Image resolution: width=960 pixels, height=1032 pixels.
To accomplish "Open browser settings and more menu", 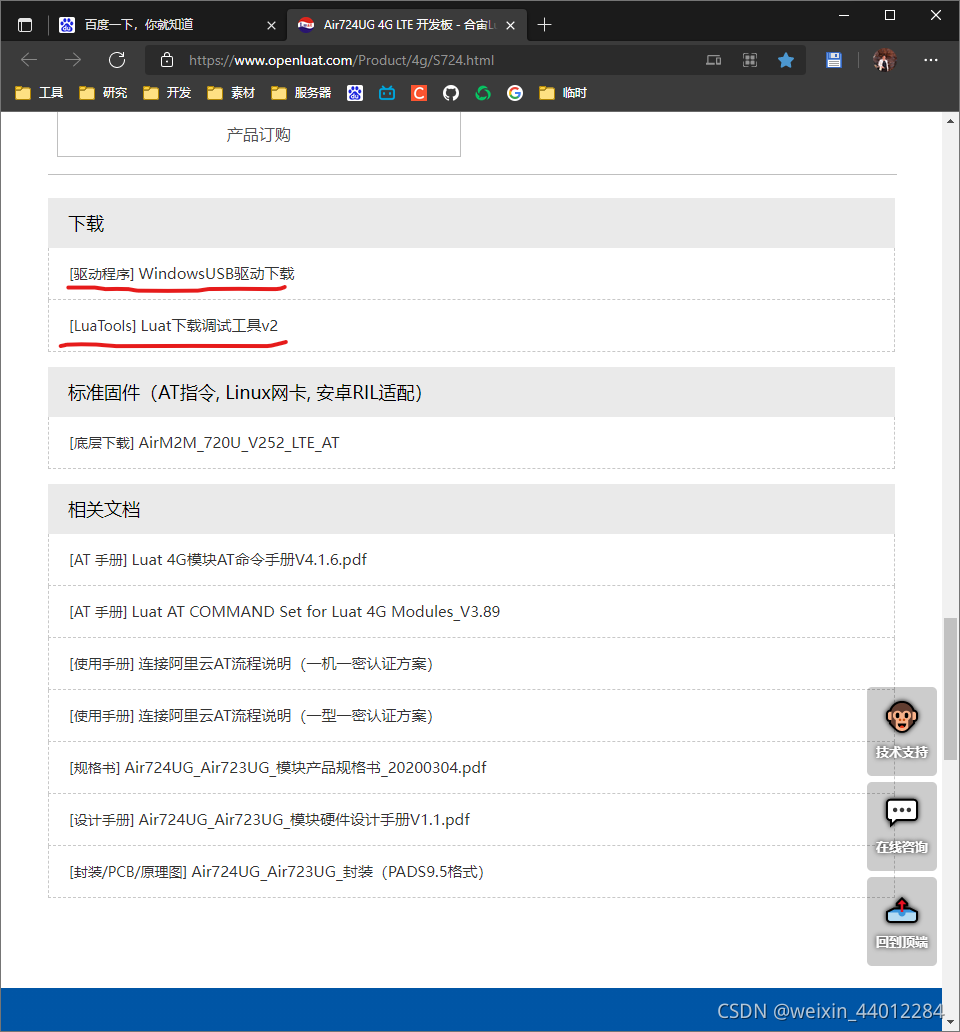I will [x=931, y=60].
